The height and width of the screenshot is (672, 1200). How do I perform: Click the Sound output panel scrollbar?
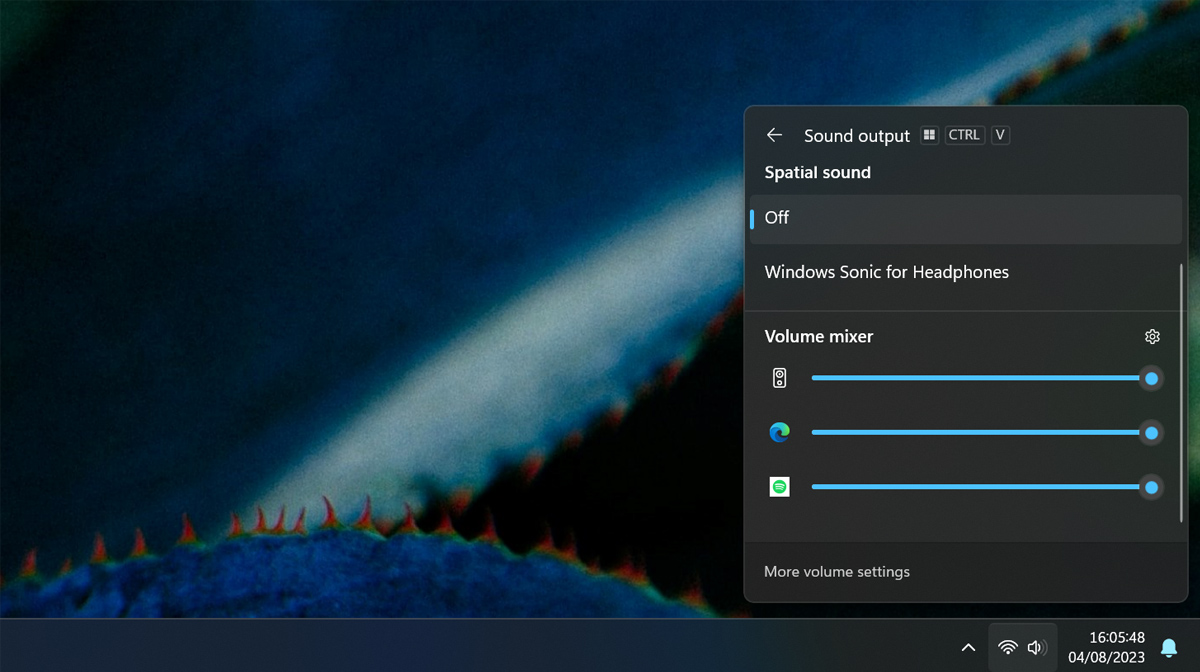click(x=1182, y=392)
